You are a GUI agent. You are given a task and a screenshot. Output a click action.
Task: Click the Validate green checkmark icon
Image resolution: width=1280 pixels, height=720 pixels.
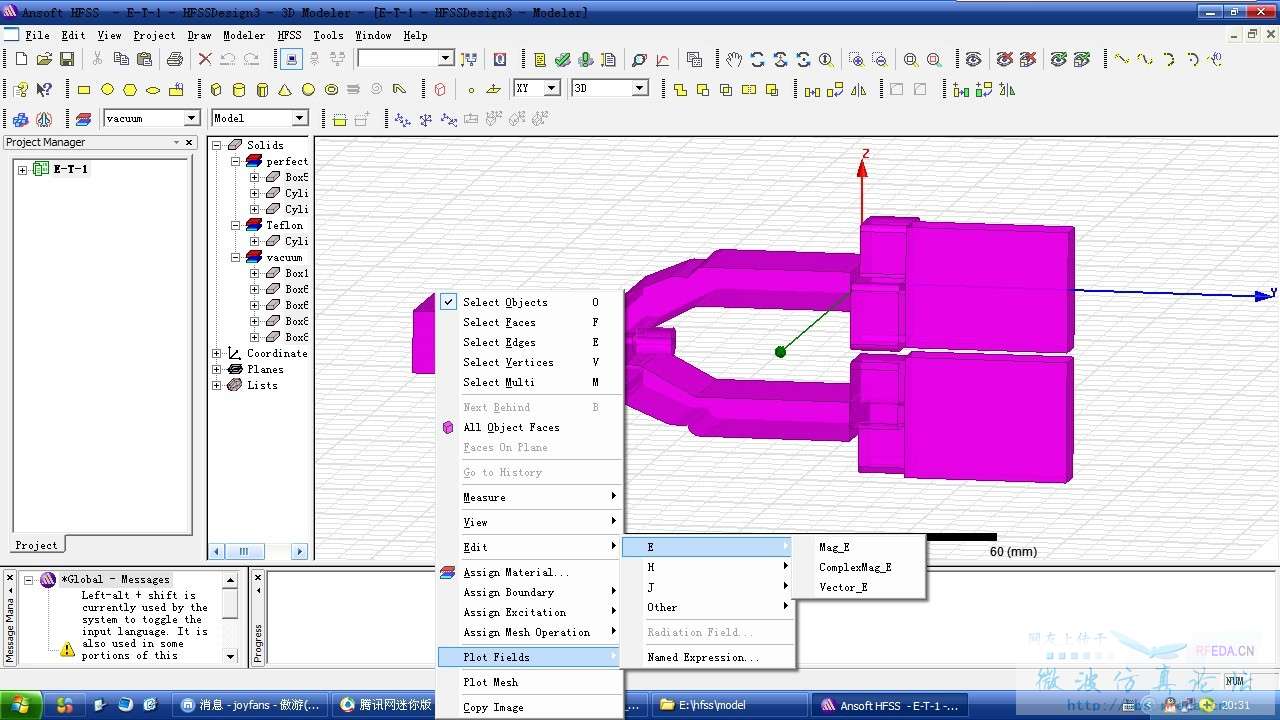click(x=563, y=59)
